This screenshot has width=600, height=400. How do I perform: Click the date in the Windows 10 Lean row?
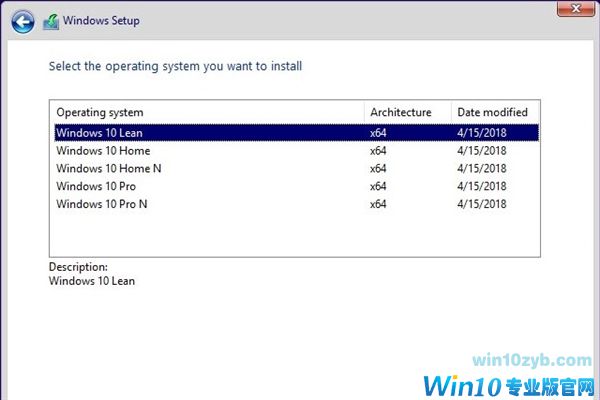point(482,133)
